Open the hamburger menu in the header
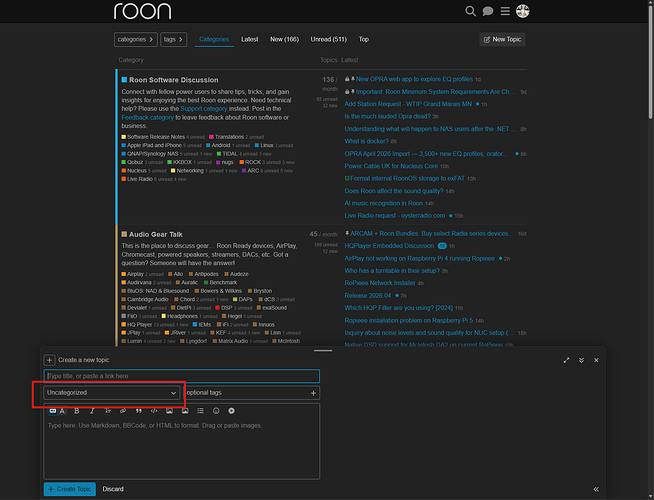The width and height of the screenshot is (654, 500). tap(505, 11)
